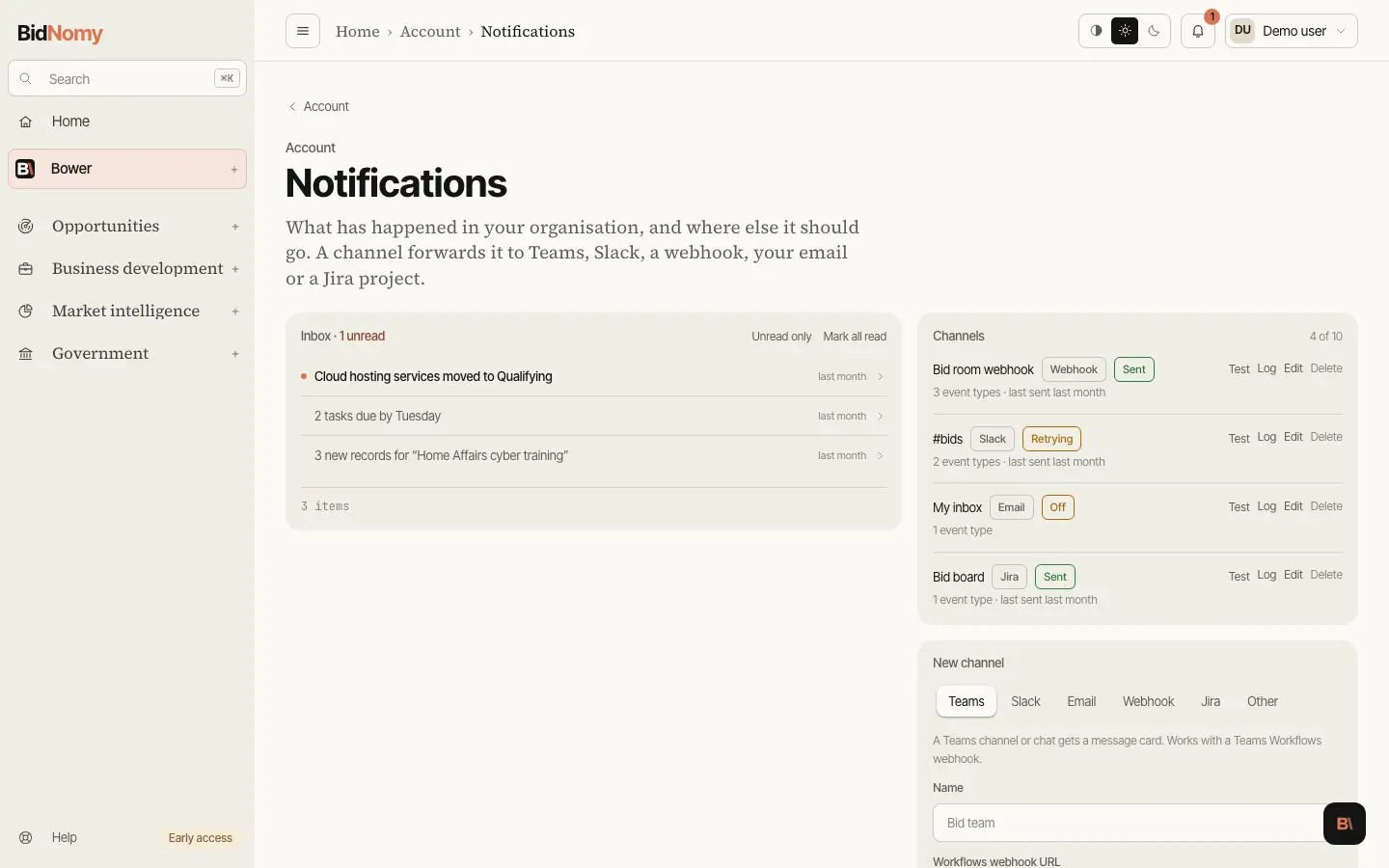Test the My inbox email channel

pos(1239,507)
